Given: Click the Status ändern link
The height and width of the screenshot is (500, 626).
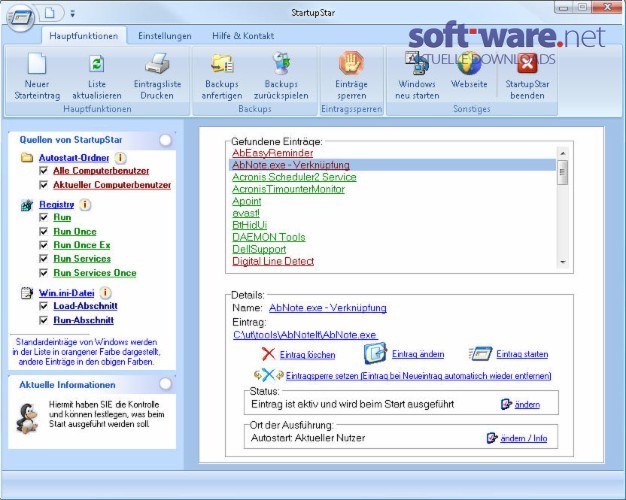Looking at the screenshot, I should [x=527, y=405].
